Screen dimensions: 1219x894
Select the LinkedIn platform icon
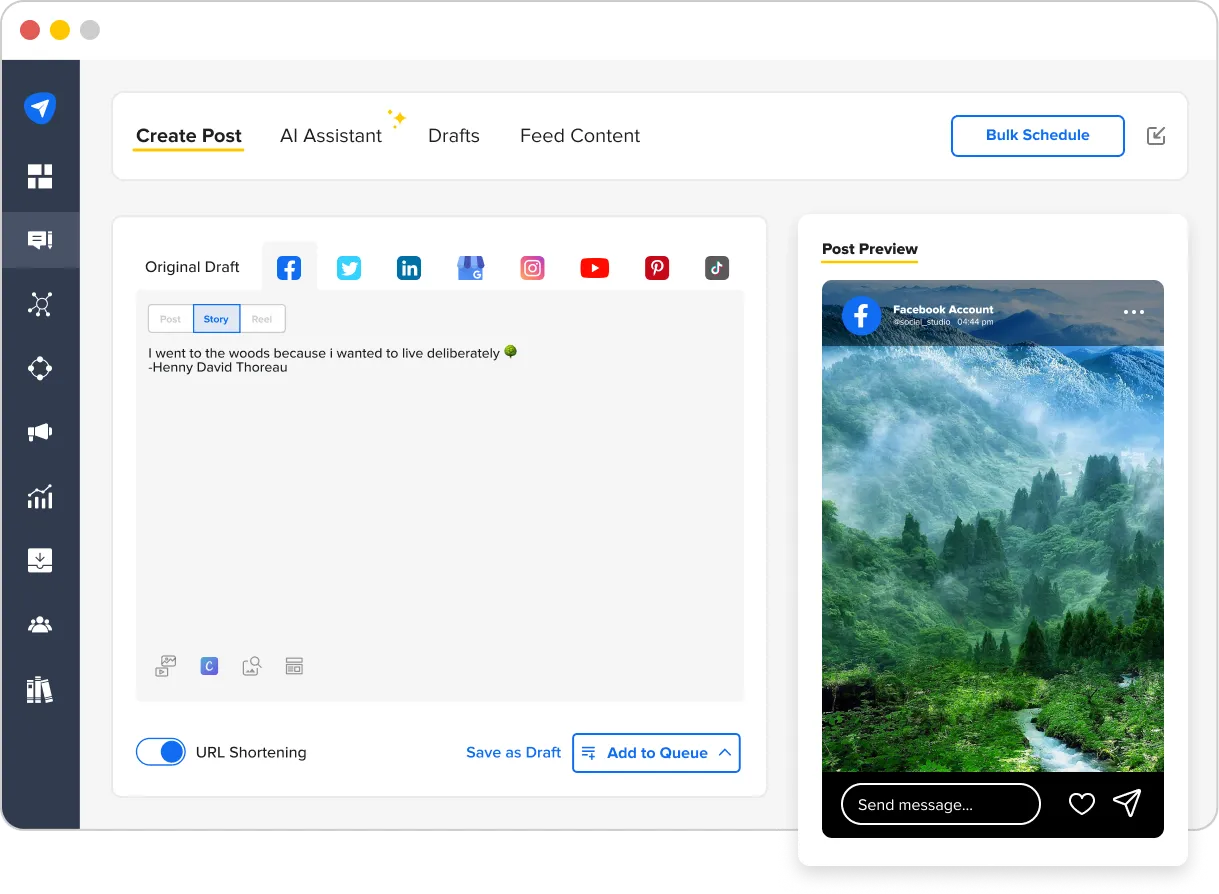click(x=409, y=268)
